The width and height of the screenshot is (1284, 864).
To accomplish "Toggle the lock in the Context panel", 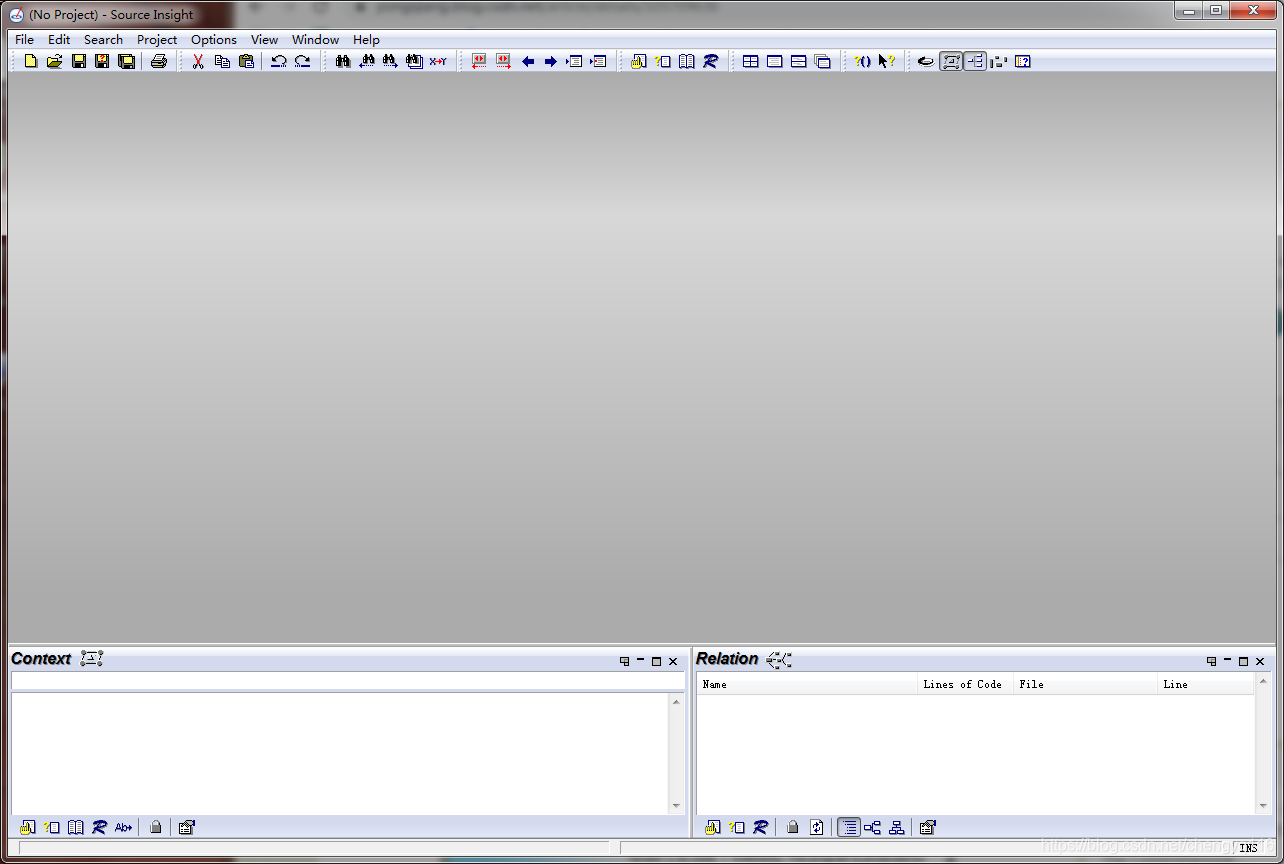I will (155, 827).
